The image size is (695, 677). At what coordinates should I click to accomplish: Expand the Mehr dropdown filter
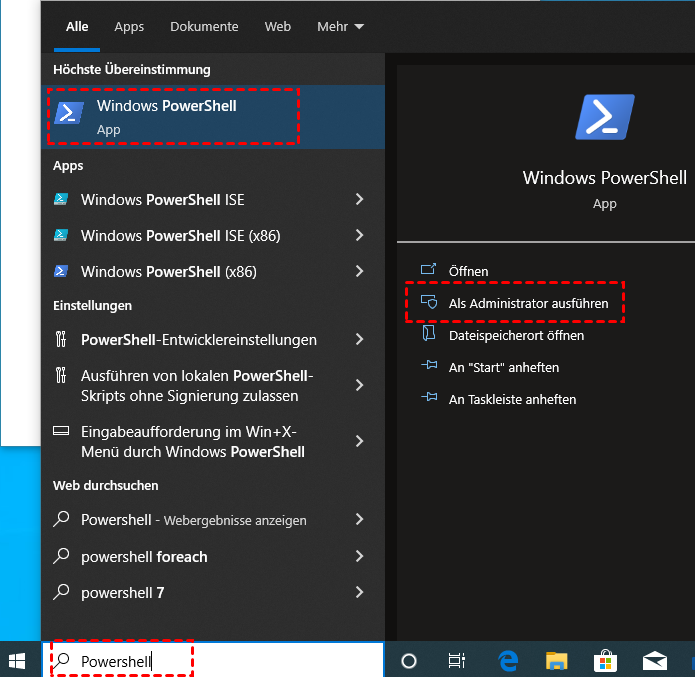click(340, 27)
